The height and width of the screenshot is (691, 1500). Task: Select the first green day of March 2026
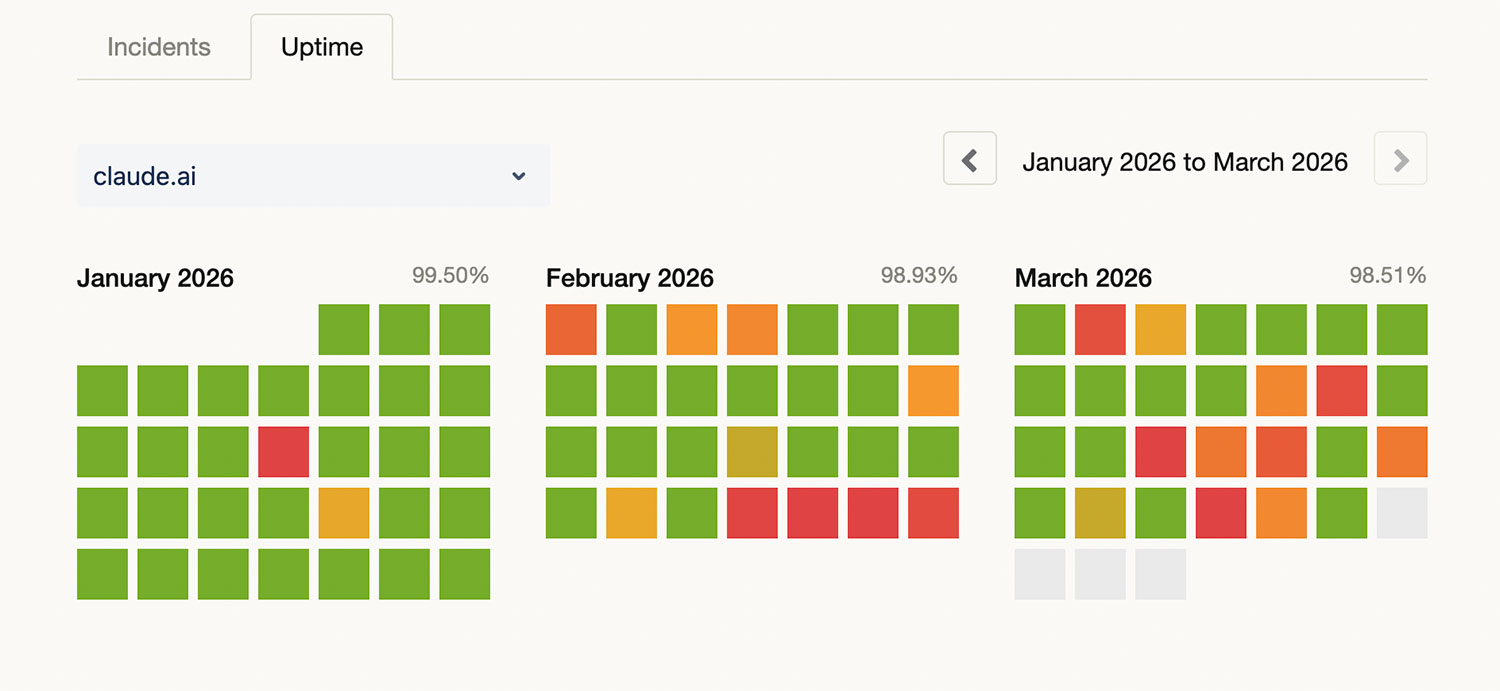[1040, 330]
